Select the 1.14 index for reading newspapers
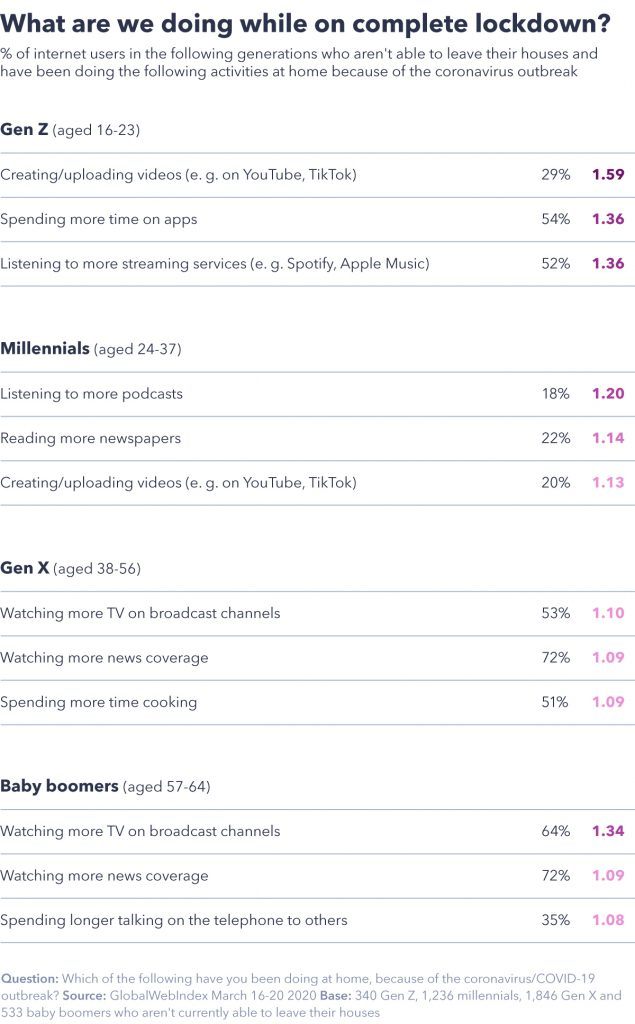 608,438
